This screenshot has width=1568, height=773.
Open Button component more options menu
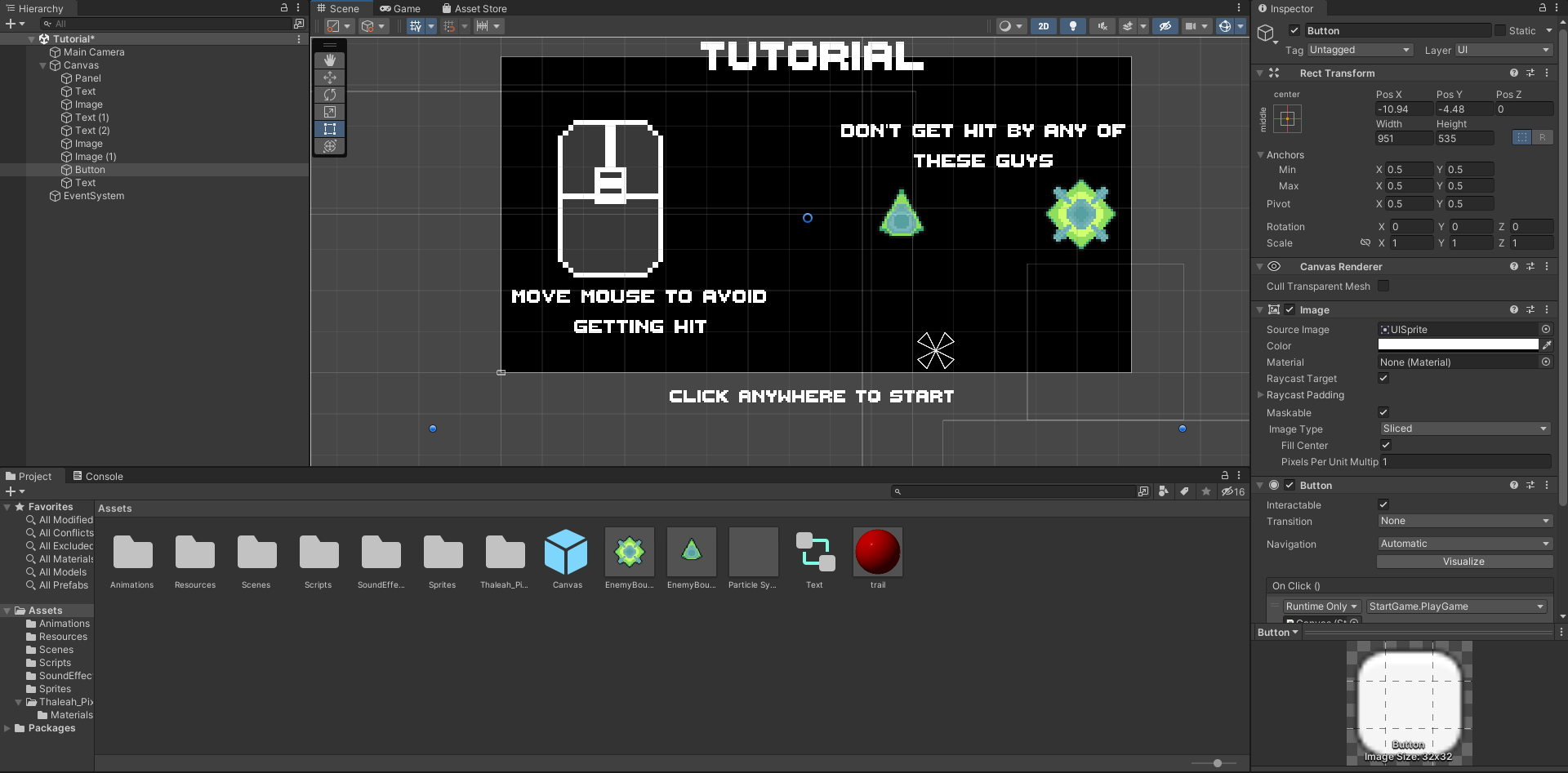click(1547, 485)
